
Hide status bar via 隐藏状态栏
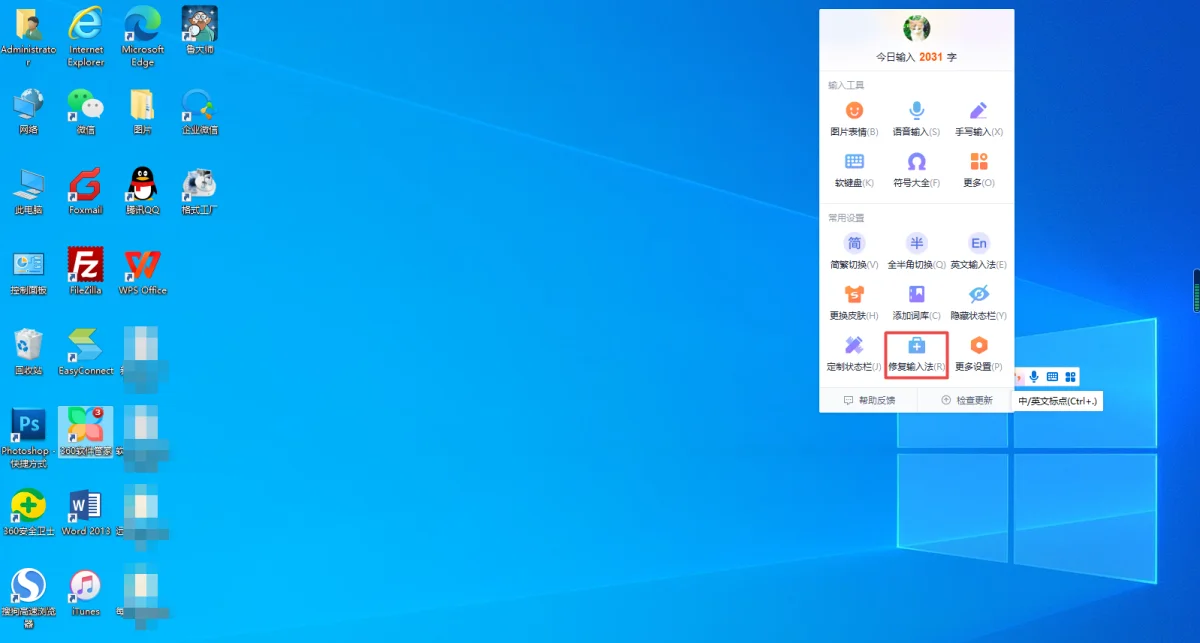point(978,294)
